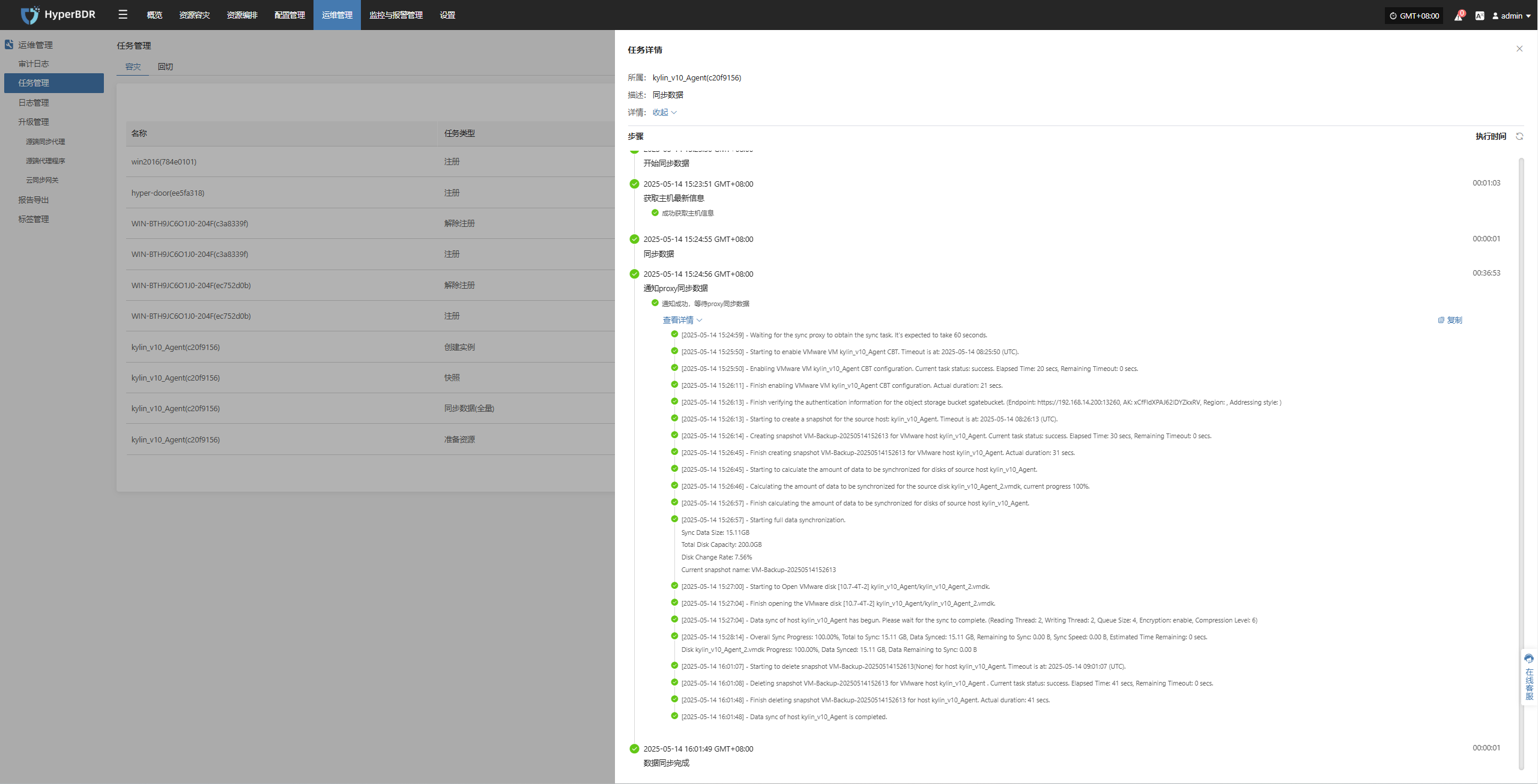Click kylin_v10_Agent(c20f9156) owner value in details
Image resolution: width=1538 pixels, height=784 pixels.
(697, 77)
